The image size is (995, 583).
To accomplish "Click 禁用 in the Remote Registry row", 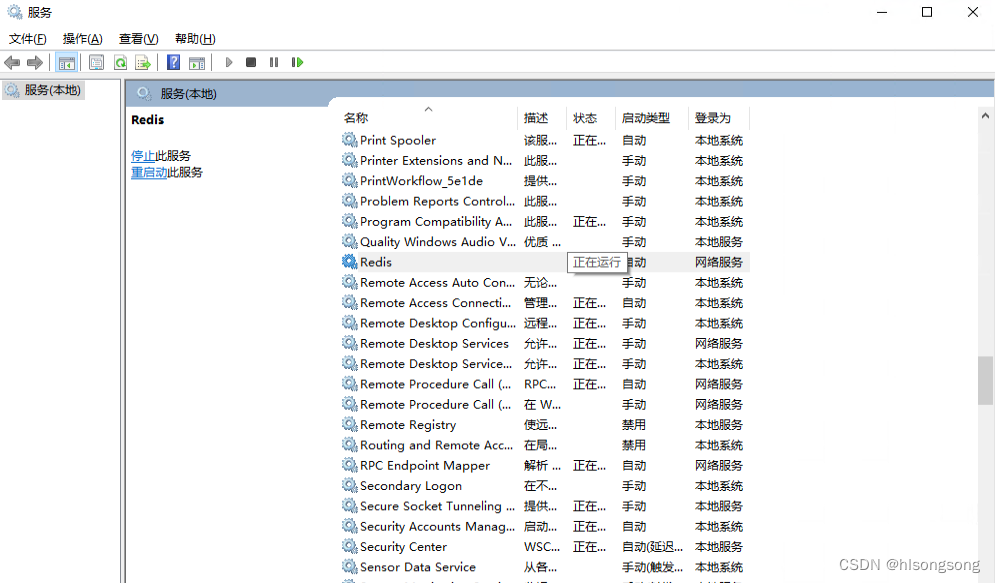I will pyautogui.click(x=633, y=424).
